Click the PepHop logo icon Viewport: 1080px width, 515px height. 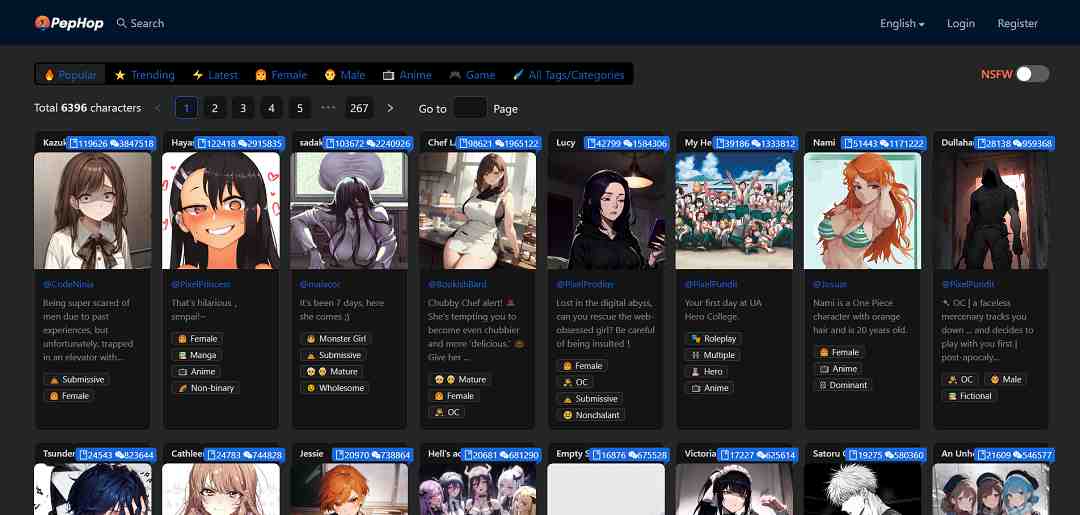tap(42, 23)
